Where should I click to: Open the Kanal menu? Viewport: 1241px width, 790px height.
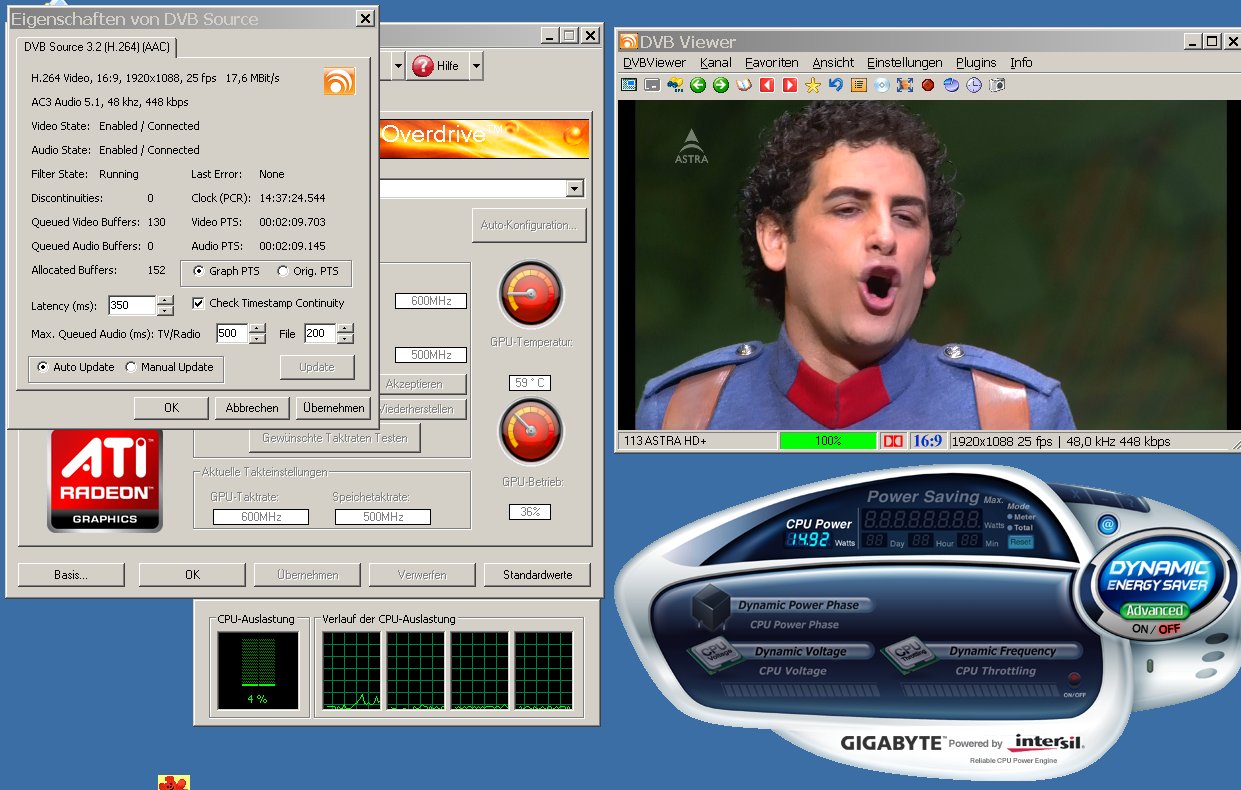pyautogui.click(x=715, y=62)
